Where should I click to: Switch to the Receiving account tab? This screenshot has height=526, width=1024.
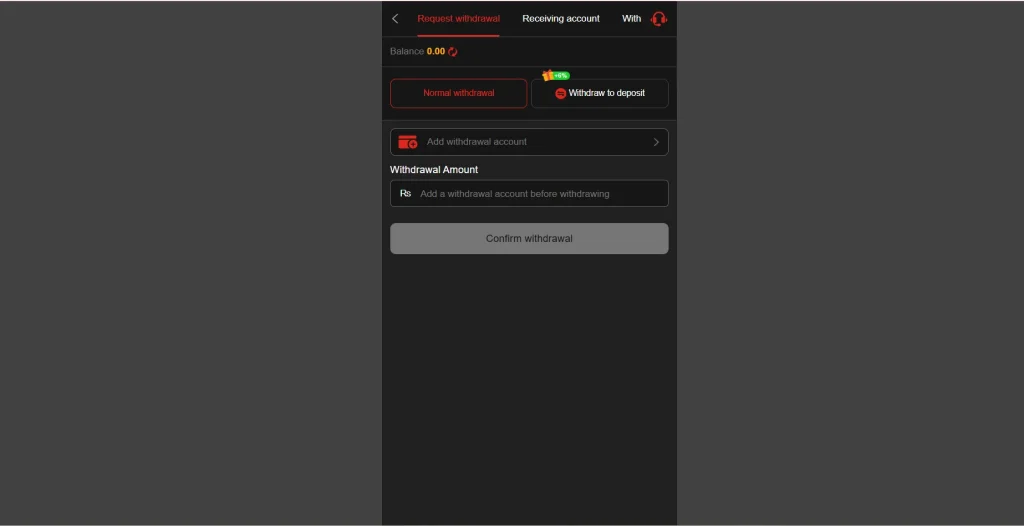click(561, 19)
